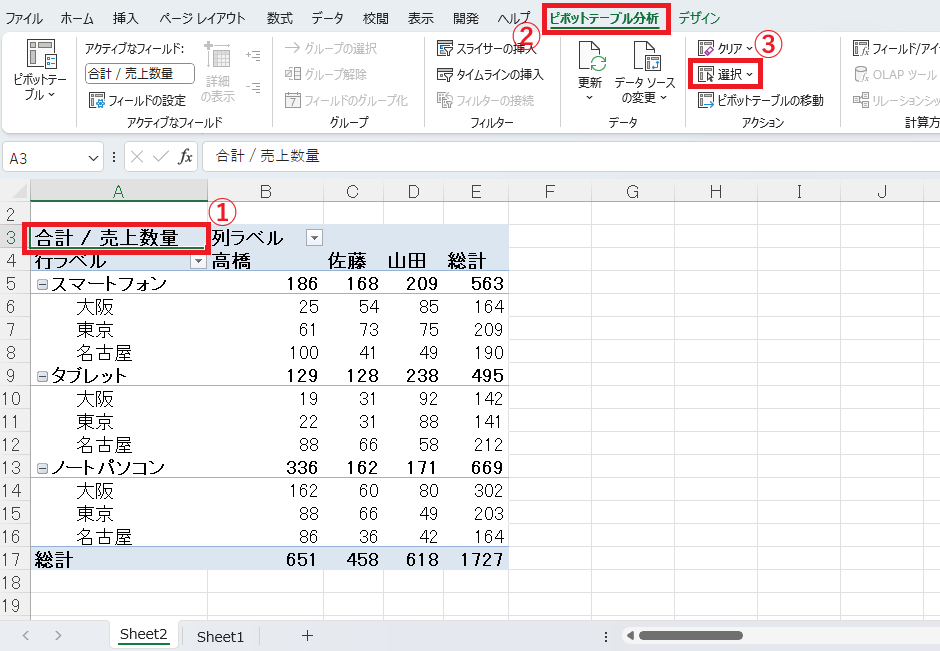The image size is (940, 651).
Task: Click ピボットテーブルの移動 icon
Action: (706, 100)
